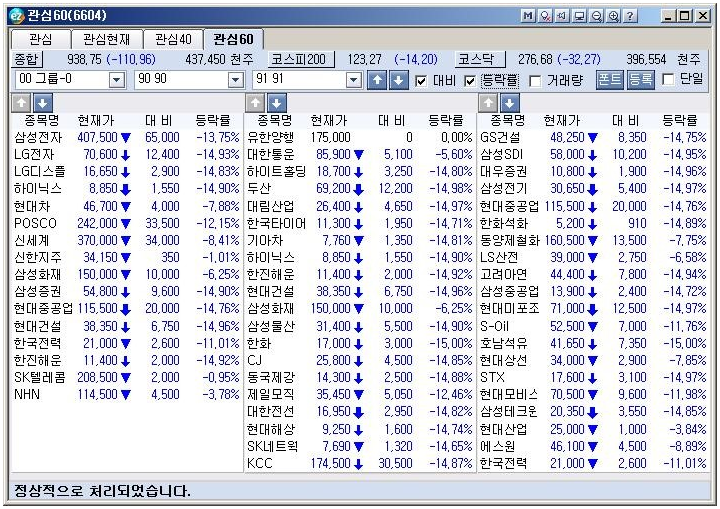Select the 관심60 tab
This screenshot has width=720, height=509.
coord(233,39)
